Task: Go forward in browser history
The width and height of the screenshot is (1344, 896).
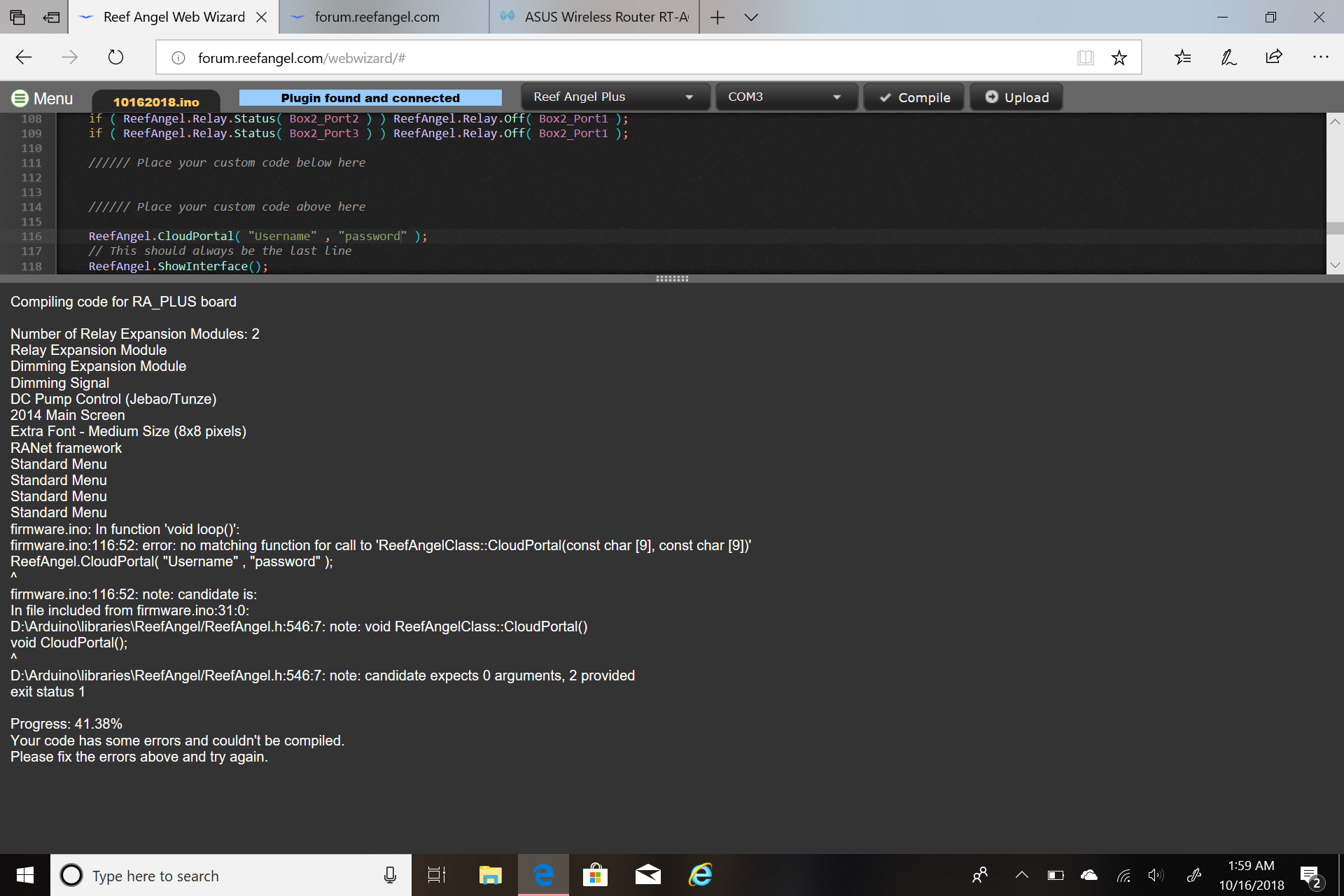Action: 69,57
